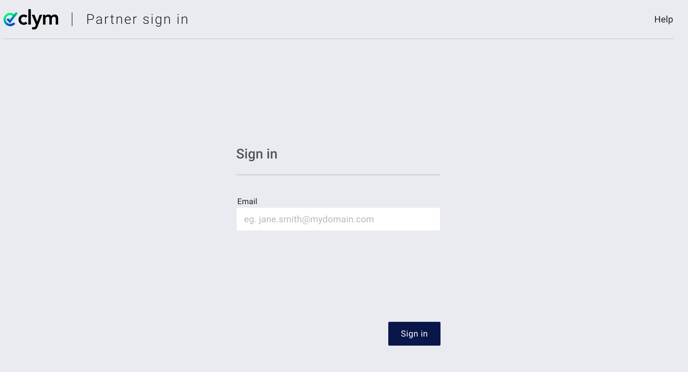The width and height of the screenshot is (688, 372).
Task: Hit the navy Sign in submit button
Action: 414,333
